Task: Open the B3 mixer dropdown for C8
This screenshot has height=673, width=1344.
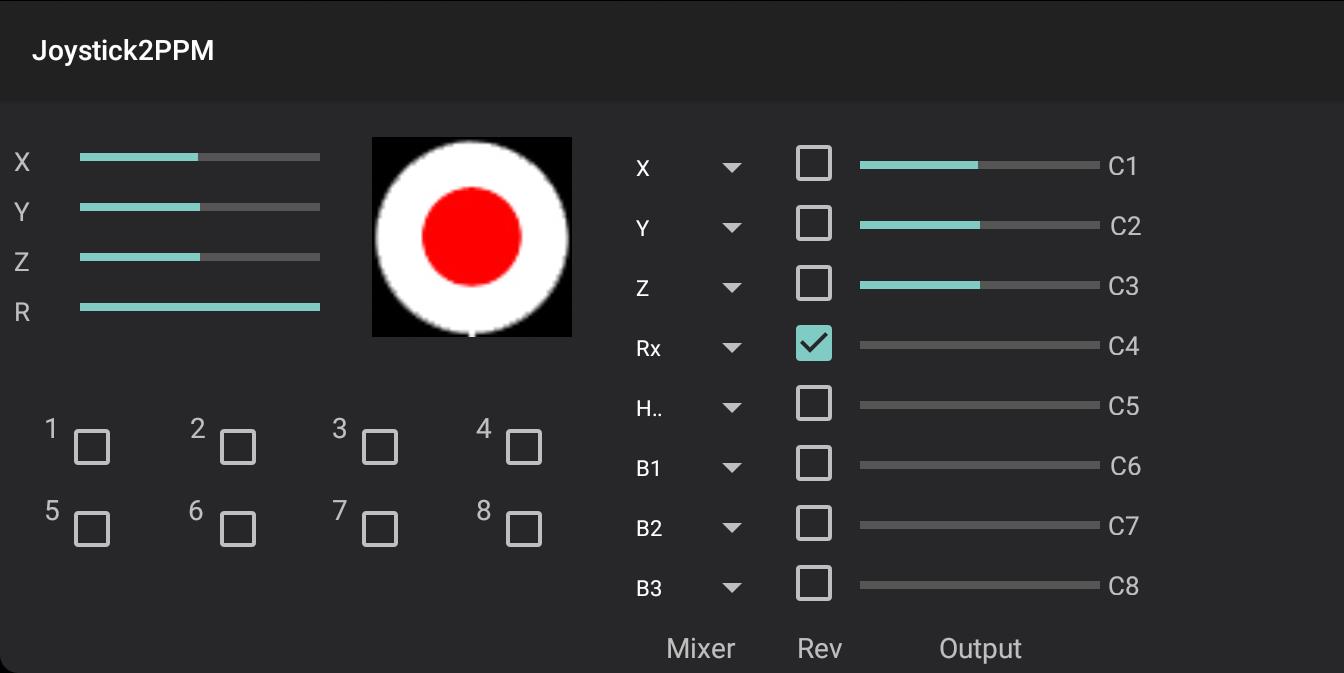Action: (x=690, y=588)
